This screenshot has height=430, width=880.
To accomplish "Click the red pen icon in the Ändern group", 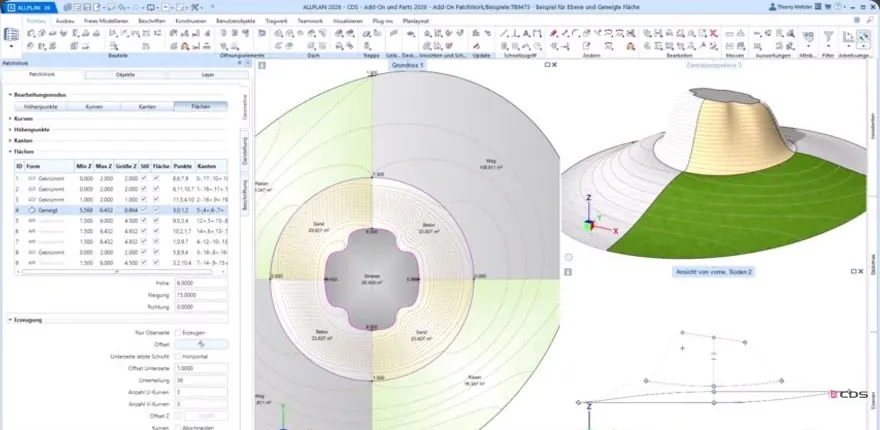I will [x=553, y=34].
